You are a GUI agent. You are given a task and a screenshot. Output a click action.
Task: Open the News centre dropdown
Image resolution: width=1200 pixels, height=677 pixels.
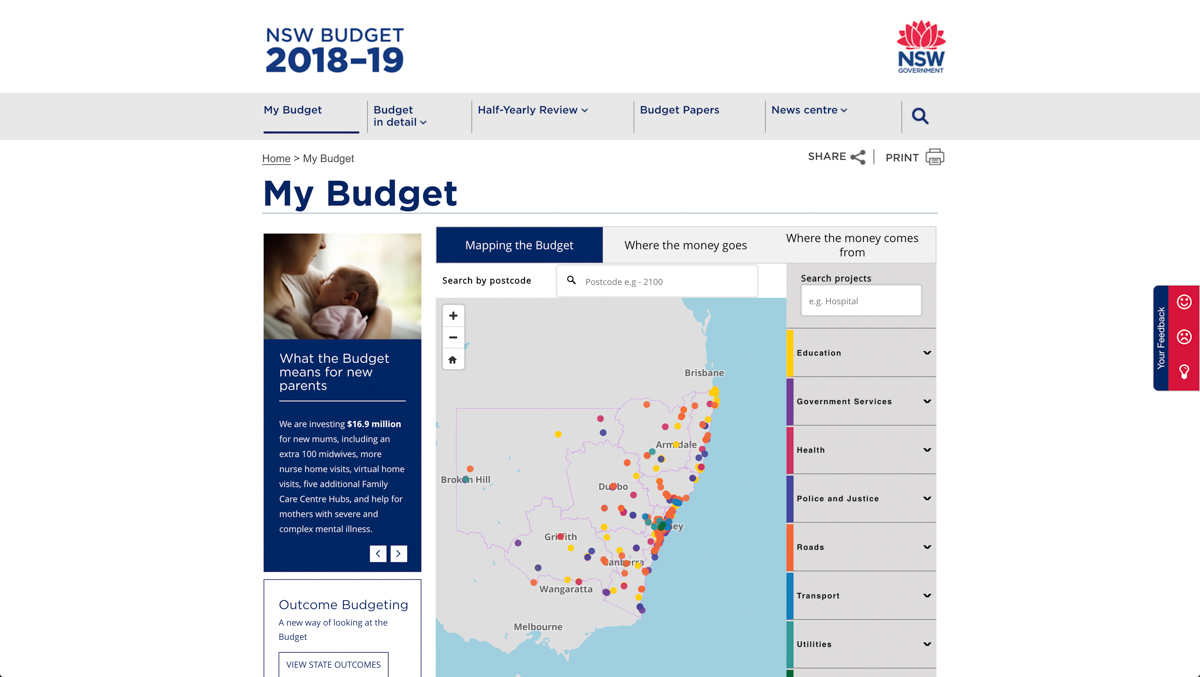coord(809,110)
